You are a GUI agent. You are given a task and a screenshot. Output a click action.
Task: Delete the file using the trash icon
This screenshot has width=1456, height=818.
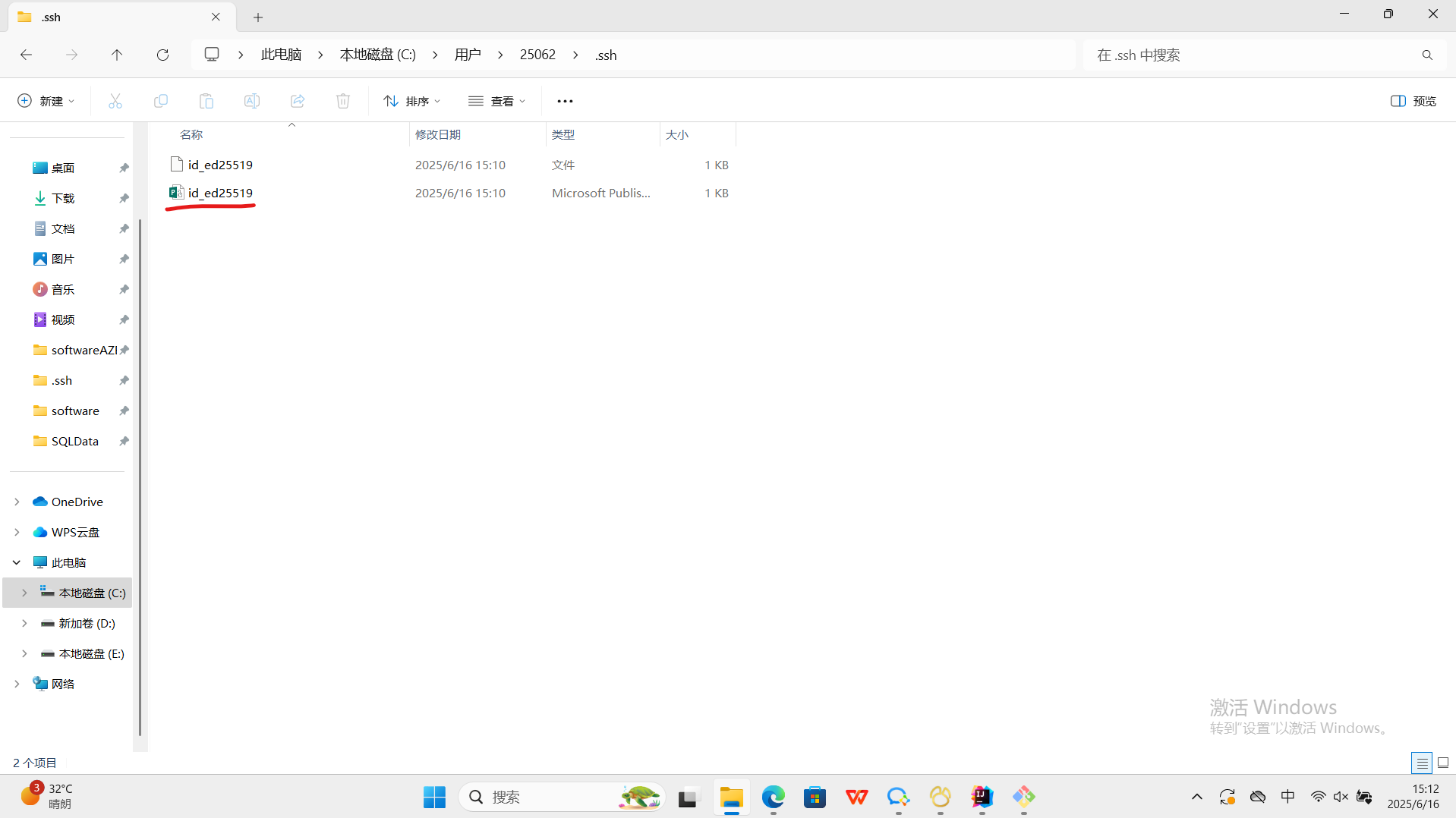pos(342,100)
